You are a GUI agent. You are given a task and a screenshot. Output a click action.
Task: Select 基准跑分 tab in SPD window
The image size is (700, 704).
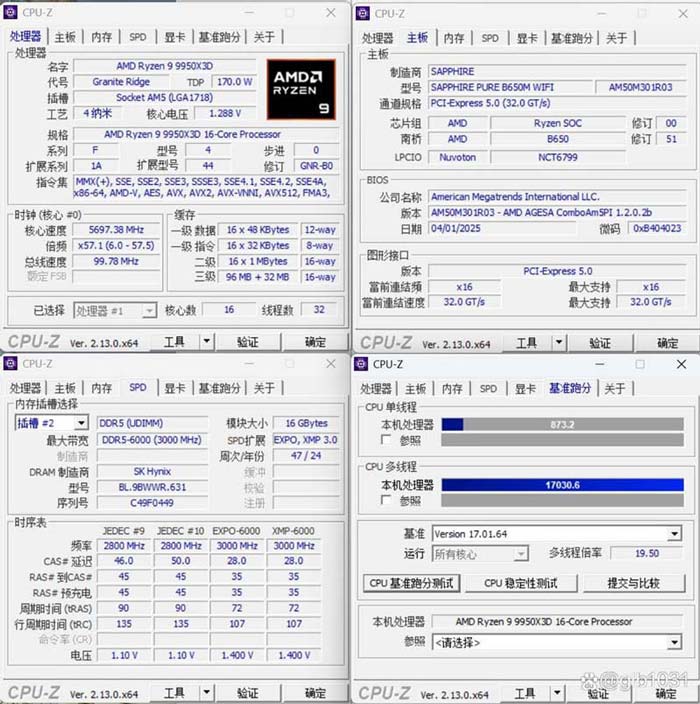[220, 388]
